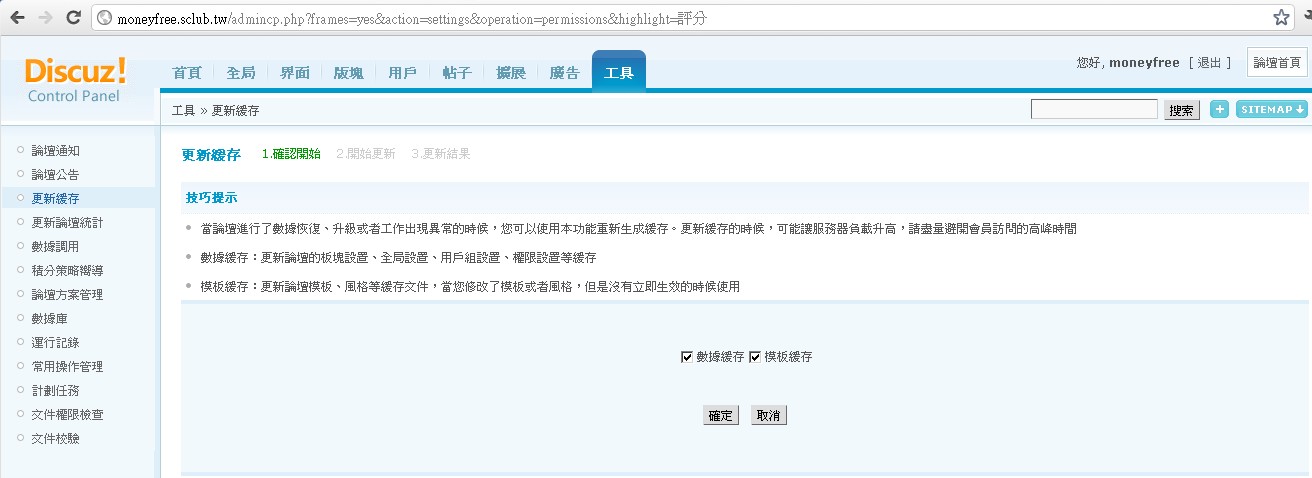Viewport: 1312px width, 478px height.
Task: Switch to the 版塊 tab
Action: (x=349, y=73)
